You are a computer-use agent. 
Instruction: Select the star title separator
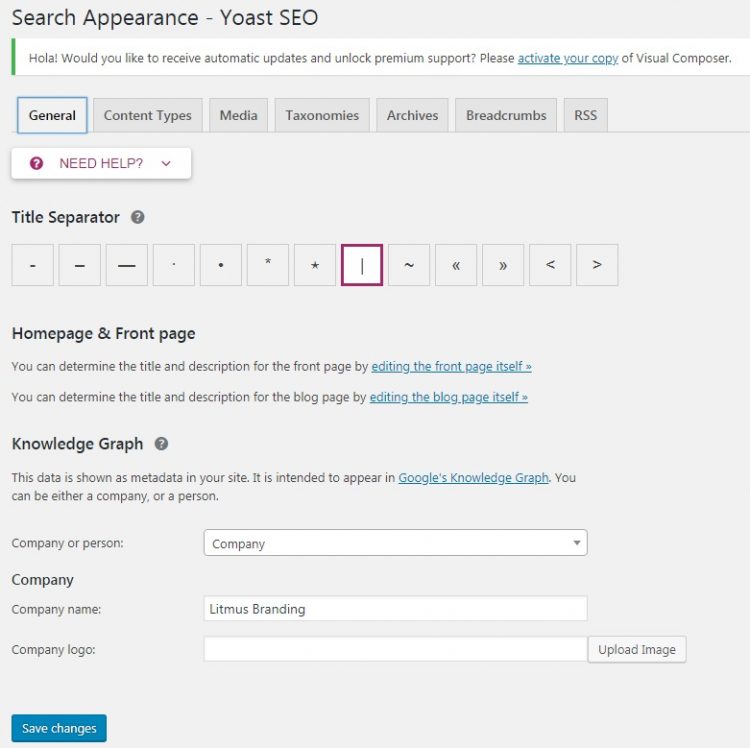point(315,265)
